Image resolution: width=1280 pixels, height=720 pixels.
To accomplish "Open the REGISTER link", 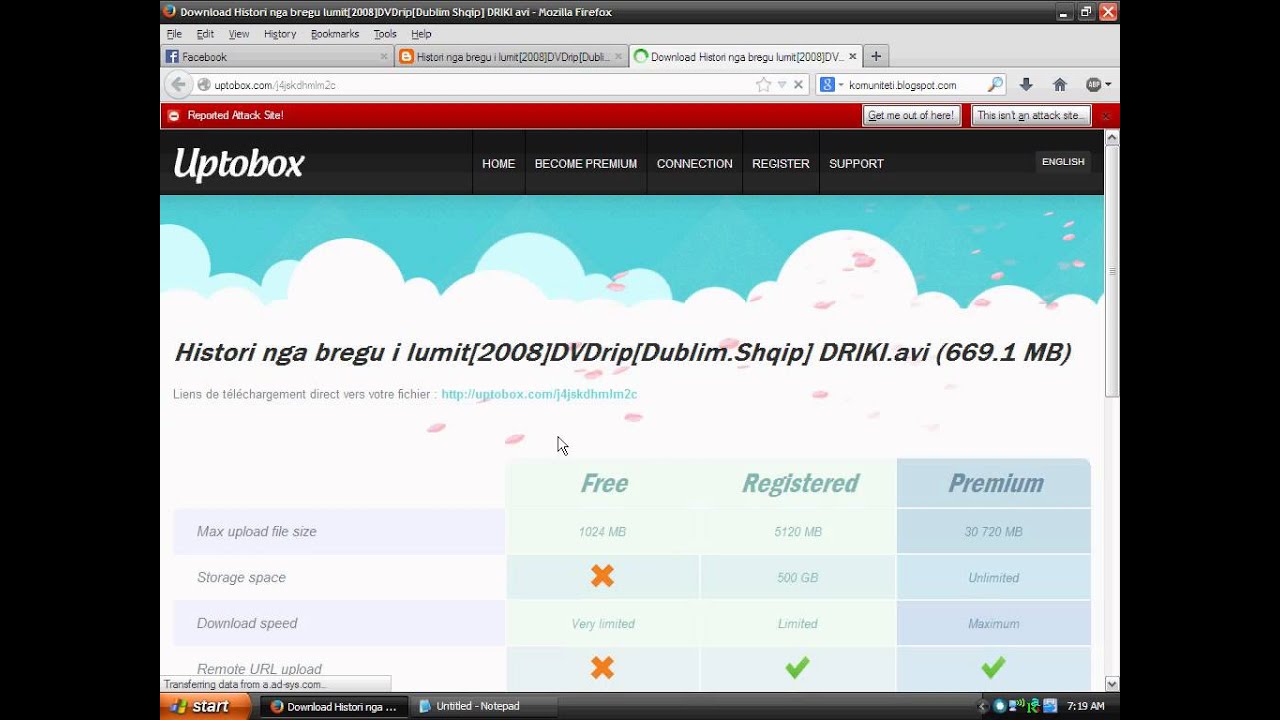I will point(781,164).
